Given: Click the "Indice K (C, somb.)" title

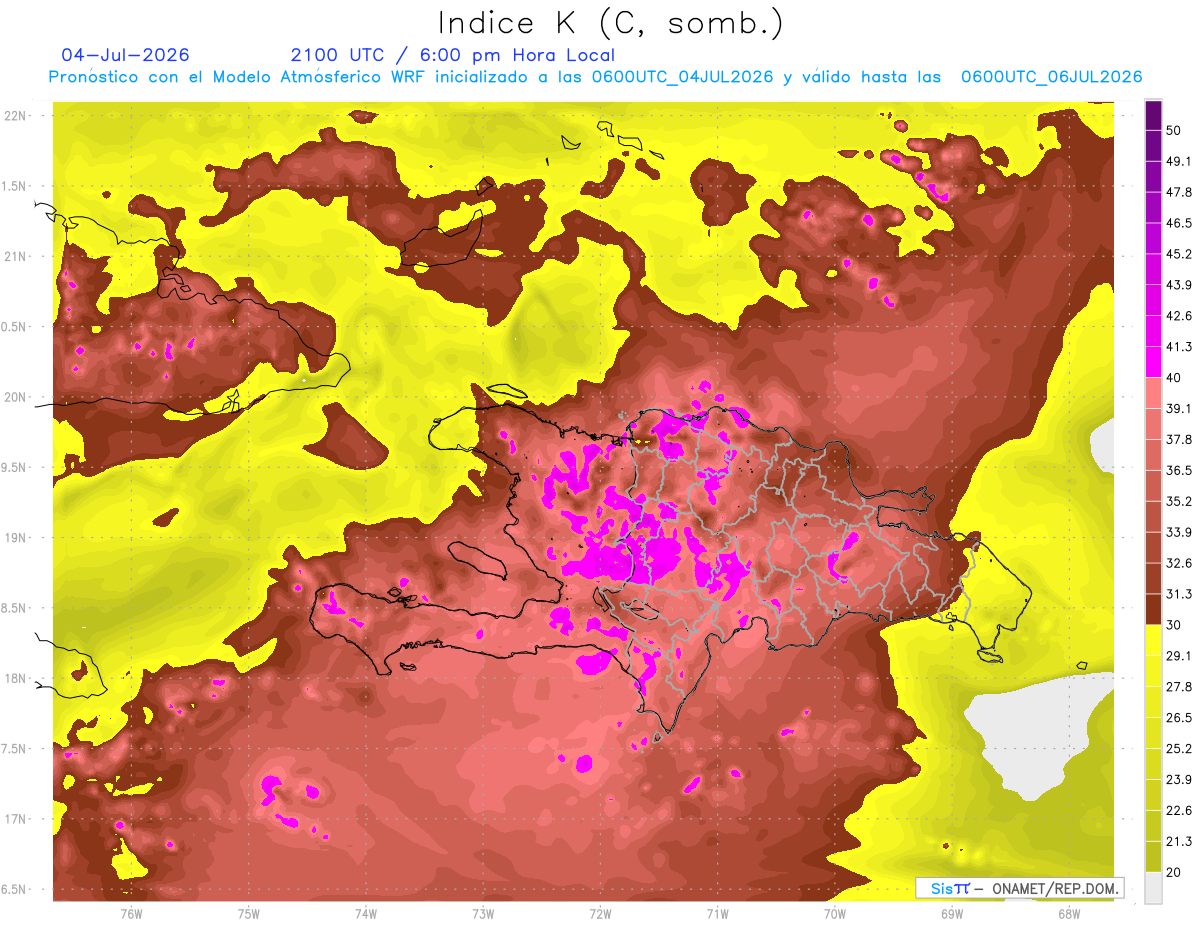Looking at the screenshot, I should click(x=611, y=23).
